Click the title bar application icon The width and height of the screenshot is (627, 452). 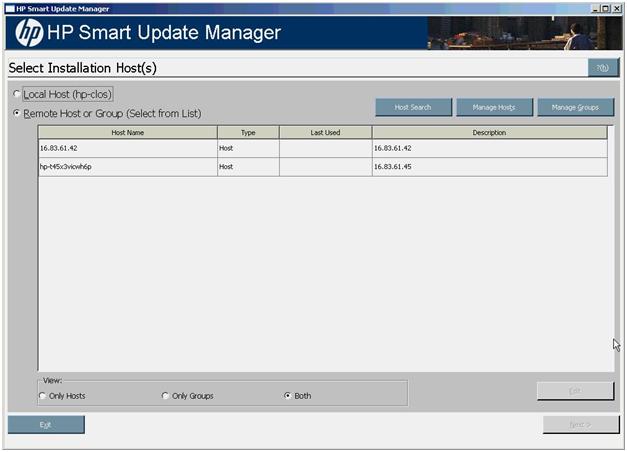(8, 7)
